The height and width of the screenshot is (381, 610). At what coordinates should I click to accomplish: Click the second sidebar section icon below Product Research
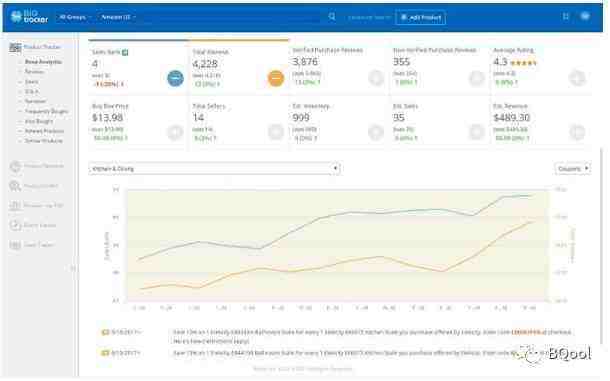[x=15, y=186]
